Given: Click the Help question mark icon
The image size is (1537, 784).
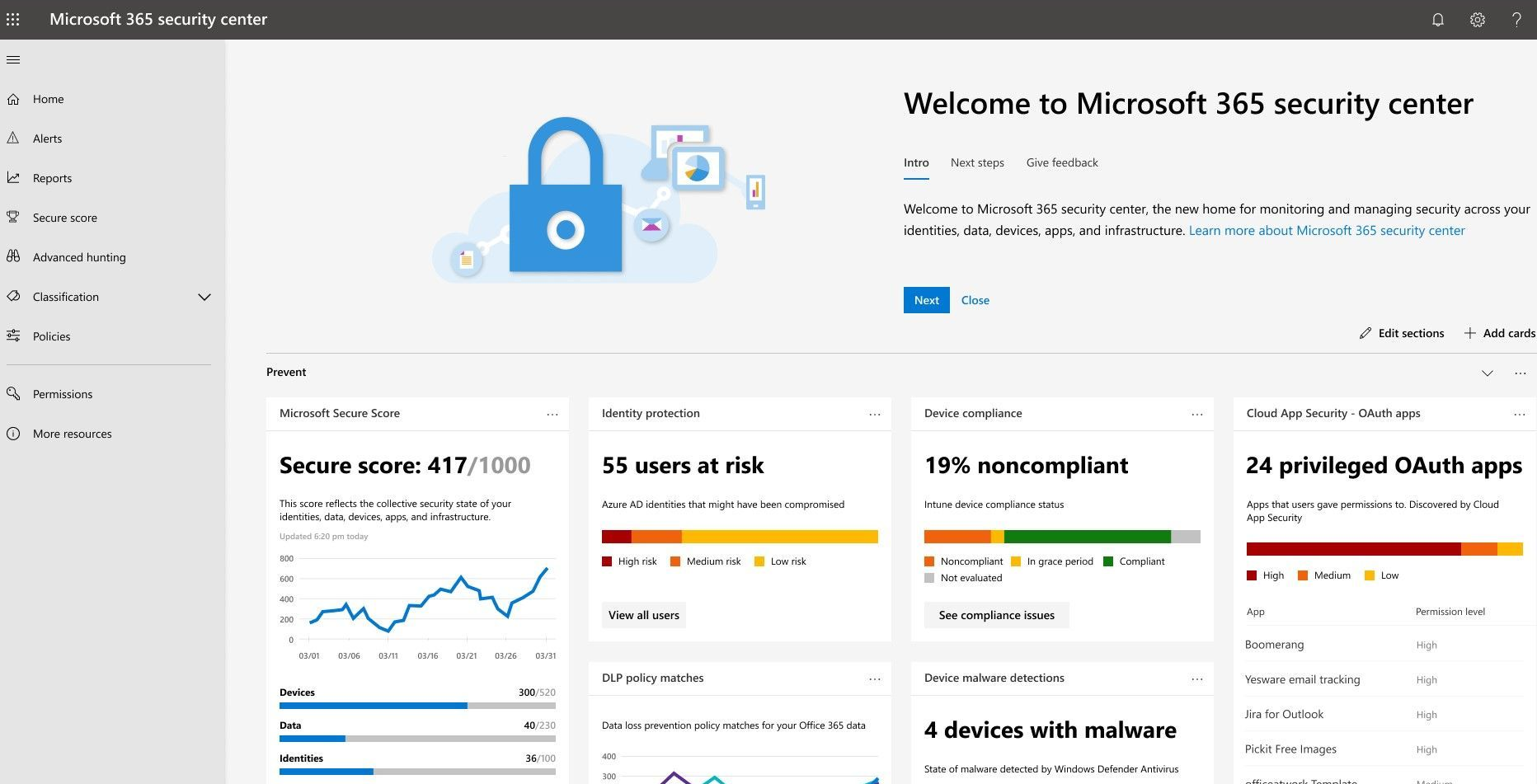Looking at the screenshot, I should 1517,19.
